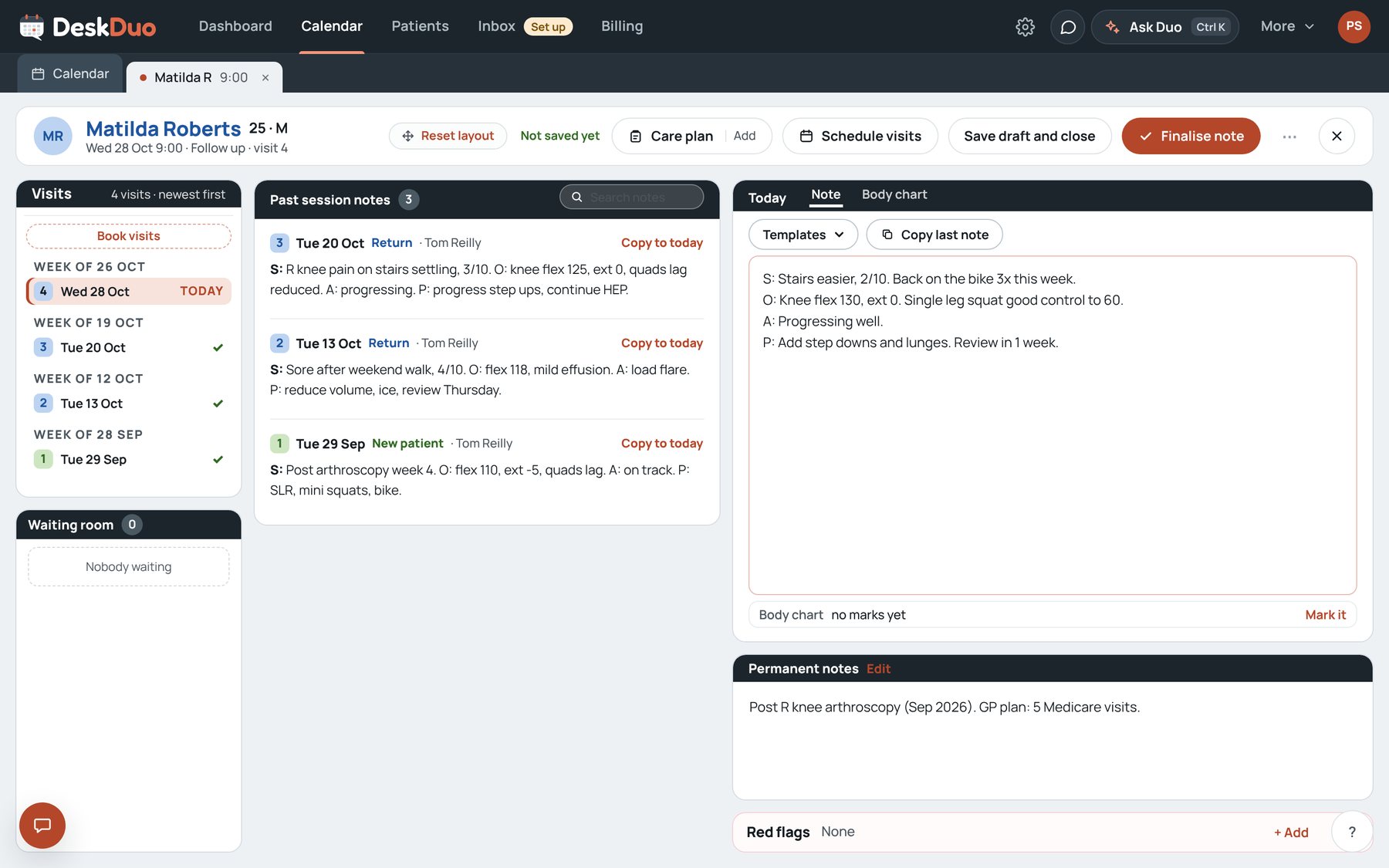Open the question mark help button
This screenshot has height=868, width=1389.
tap(1352, 832)
